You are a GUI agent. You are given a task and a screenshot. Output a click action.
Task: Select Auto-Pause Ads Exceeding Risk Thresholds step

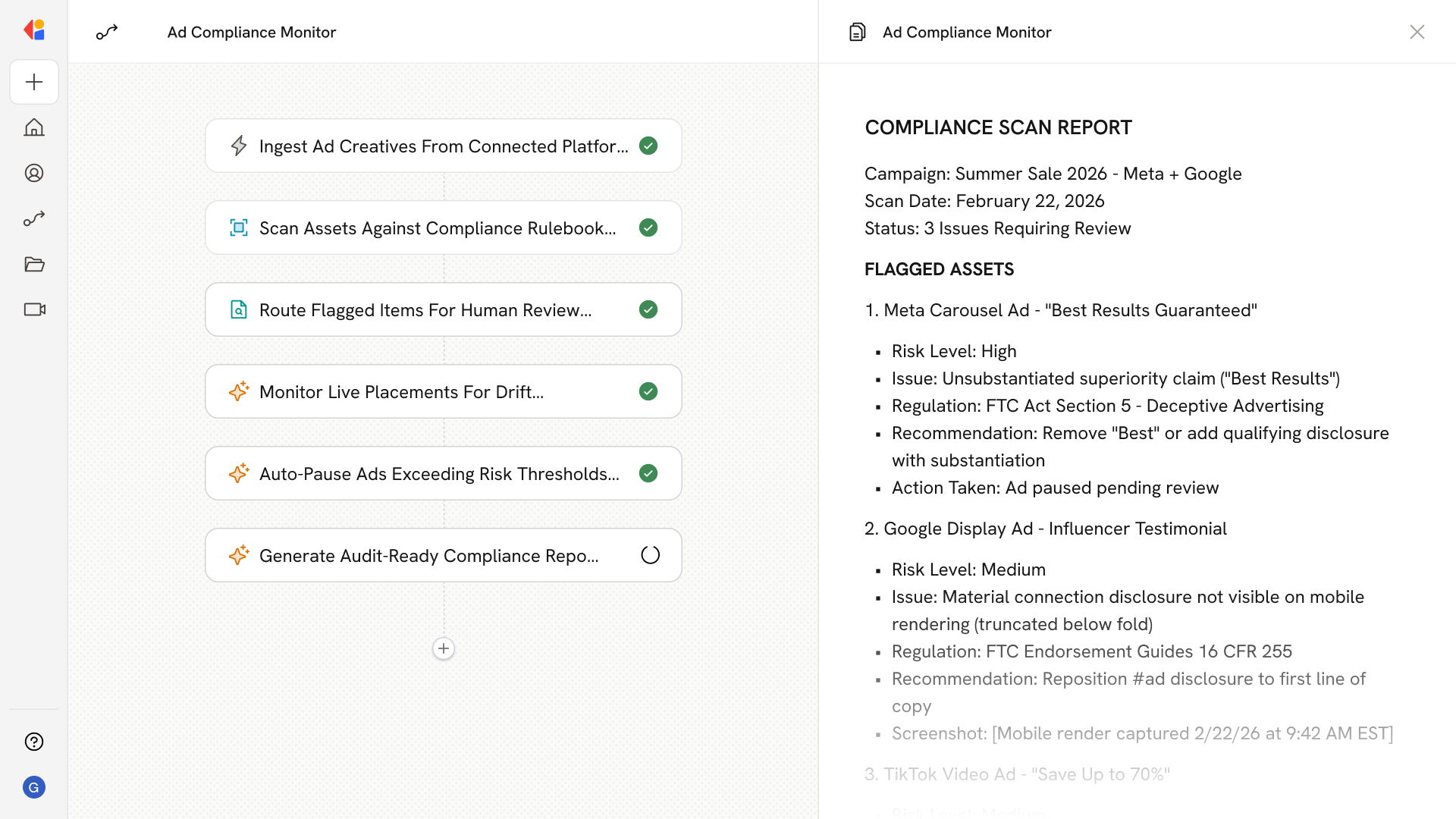(443, 473)
